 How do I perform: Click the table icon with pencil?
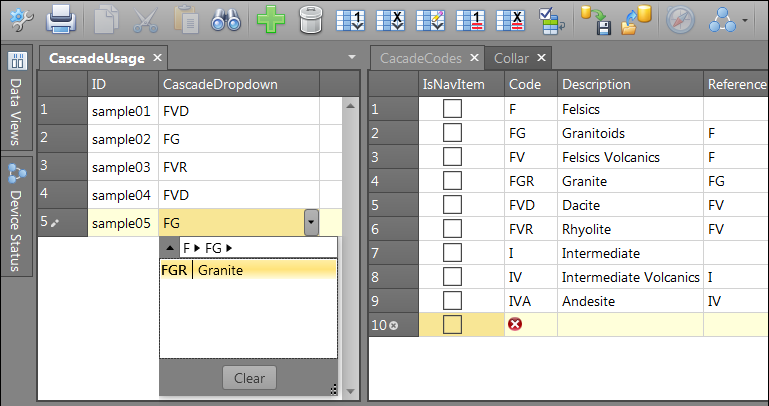pyautogui.click(x=431, y=21)
